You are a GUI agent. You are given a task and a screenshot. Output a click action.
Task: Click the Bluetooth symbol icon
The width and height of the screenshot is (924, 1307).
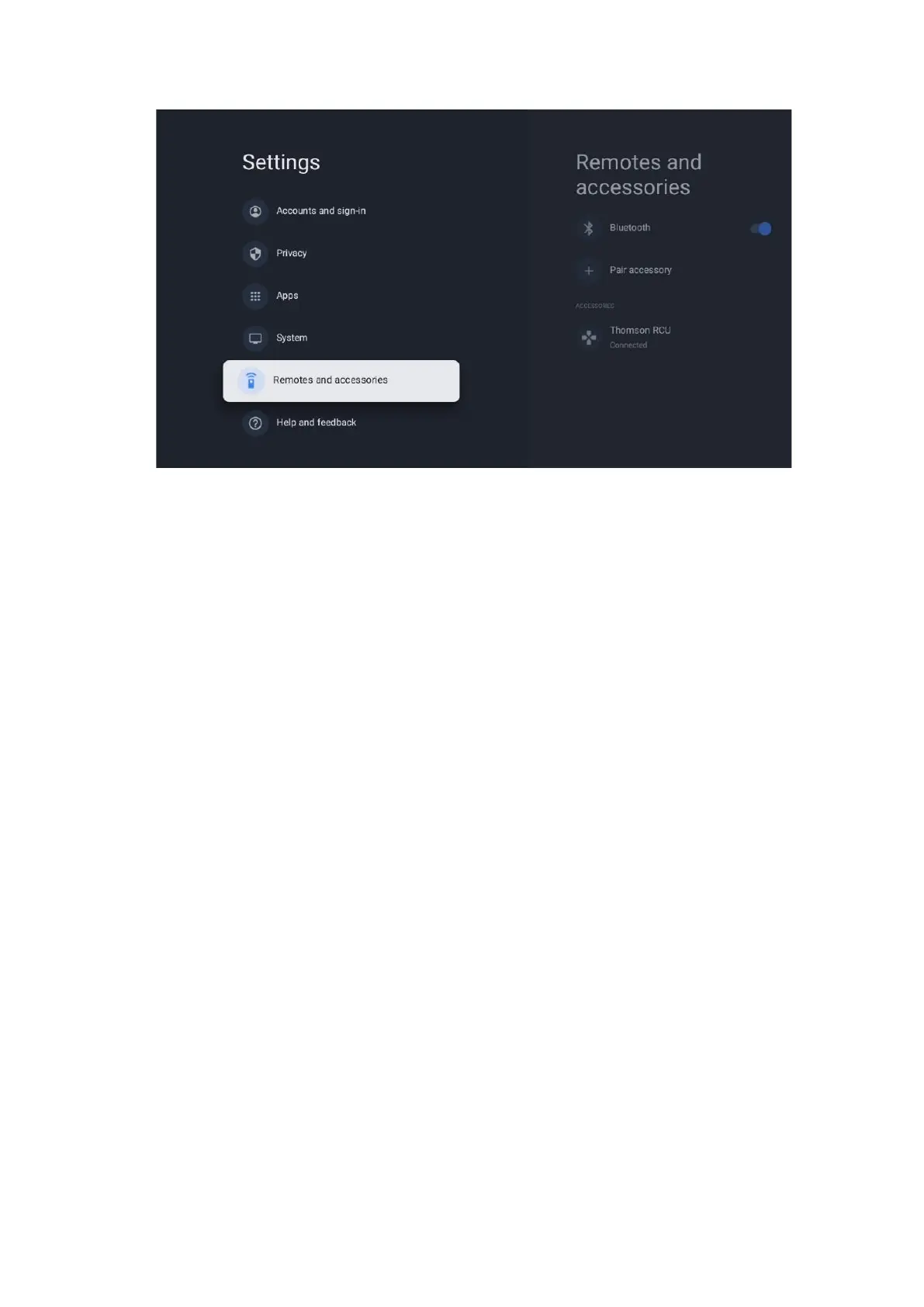point(589,228)
